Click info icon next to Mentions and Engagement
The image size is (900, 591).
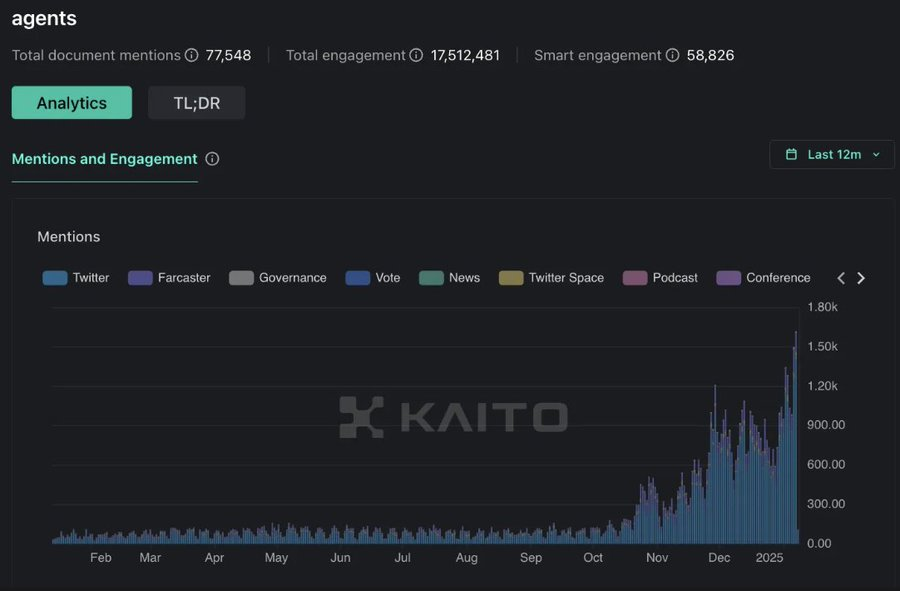212,159
